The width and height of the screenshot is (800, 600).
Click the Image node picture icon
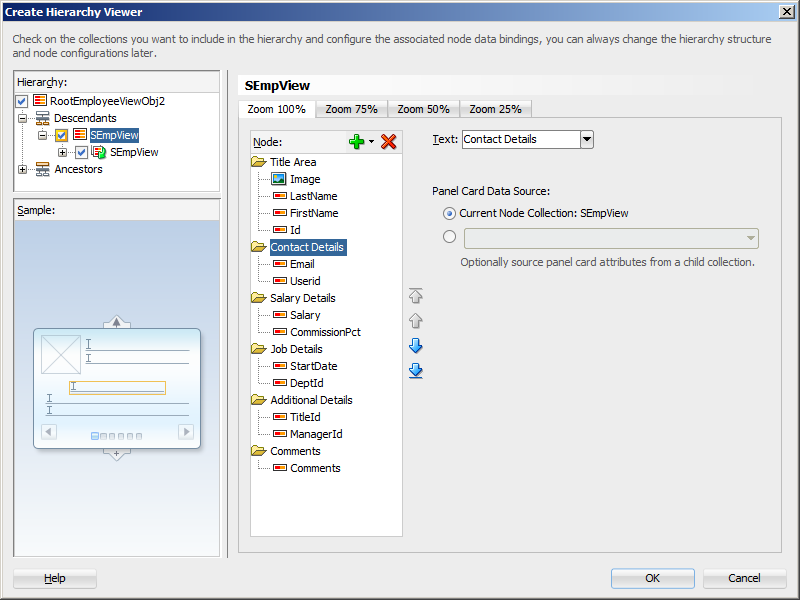279,179
